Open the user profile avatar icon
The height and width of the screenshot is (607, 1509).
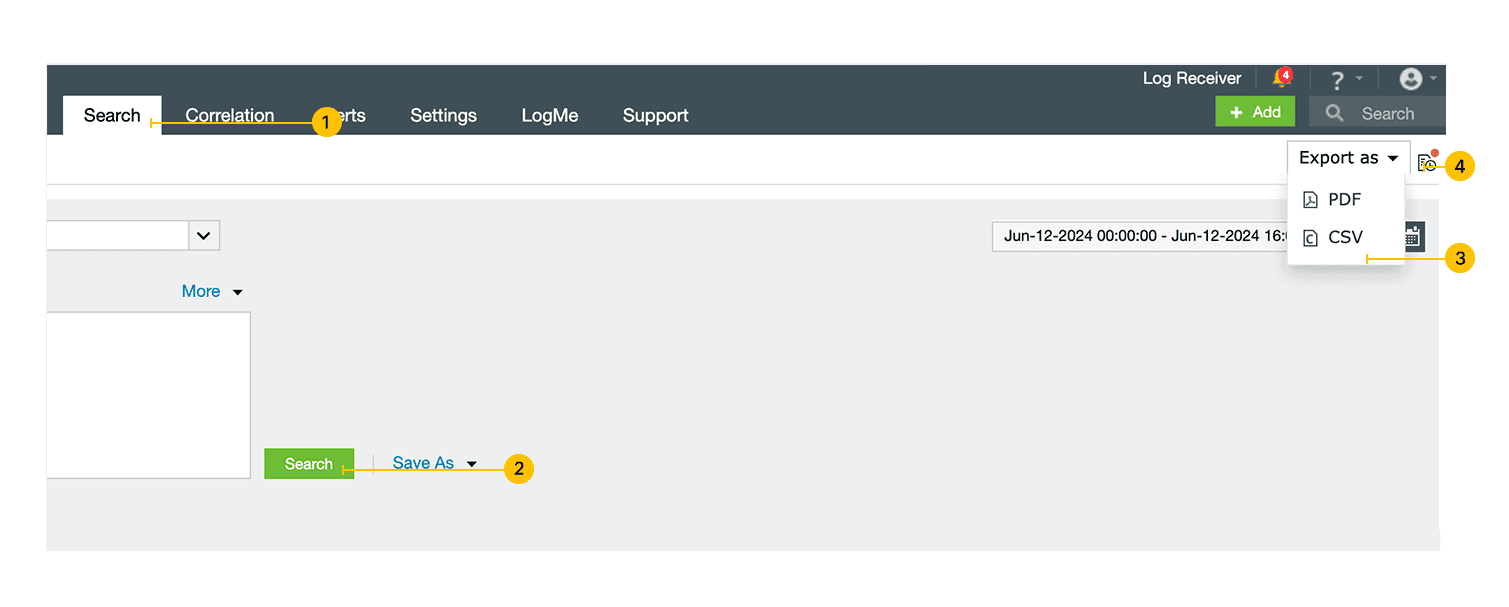(1410, 79)
